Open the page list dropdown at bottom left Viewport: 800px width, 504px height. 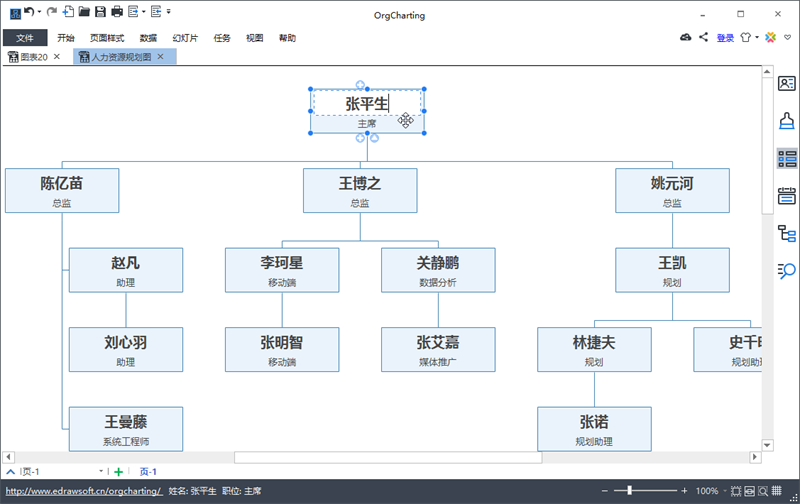(101, 471)
